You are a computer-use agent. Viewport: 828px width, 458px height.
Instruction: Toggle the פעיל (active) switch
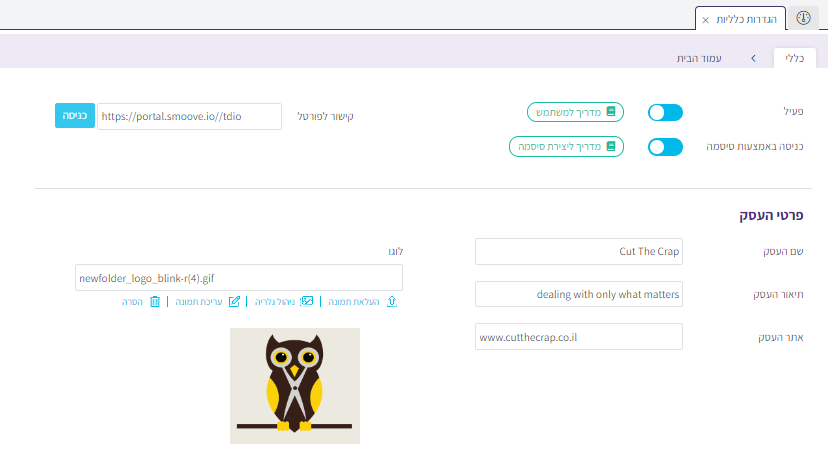665,112
